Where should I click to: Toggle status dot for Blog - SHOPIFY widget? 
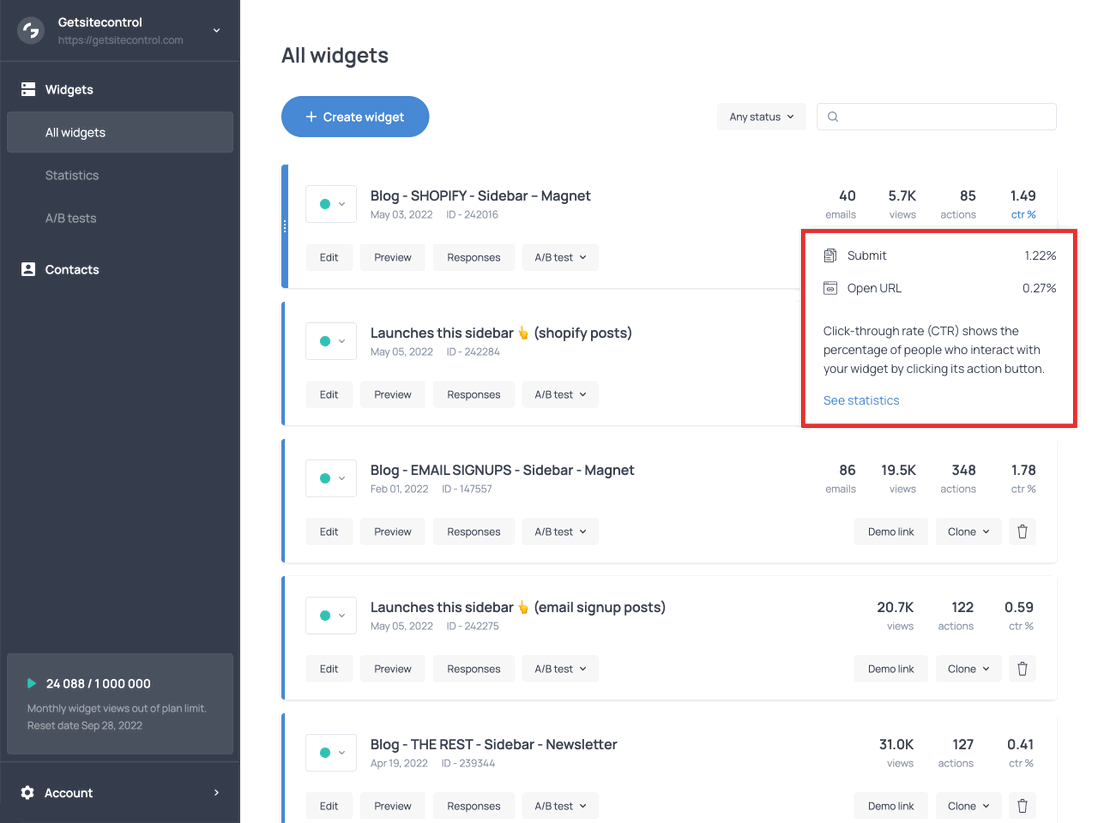(x=325, y=204)
